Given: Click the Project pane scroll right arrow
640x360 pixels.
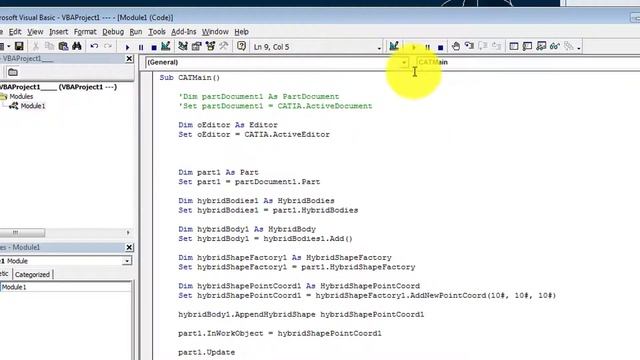Looking at the screenshot, I should point(128,233).
